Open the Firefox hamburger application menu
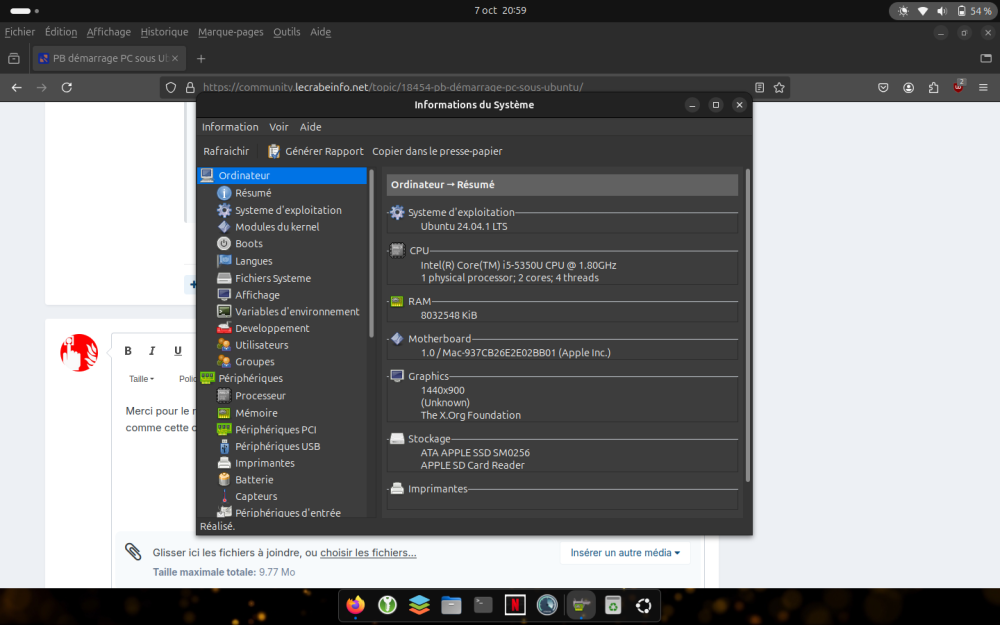This screenshot has width=1000, height=625. click(x=983, y=88)
